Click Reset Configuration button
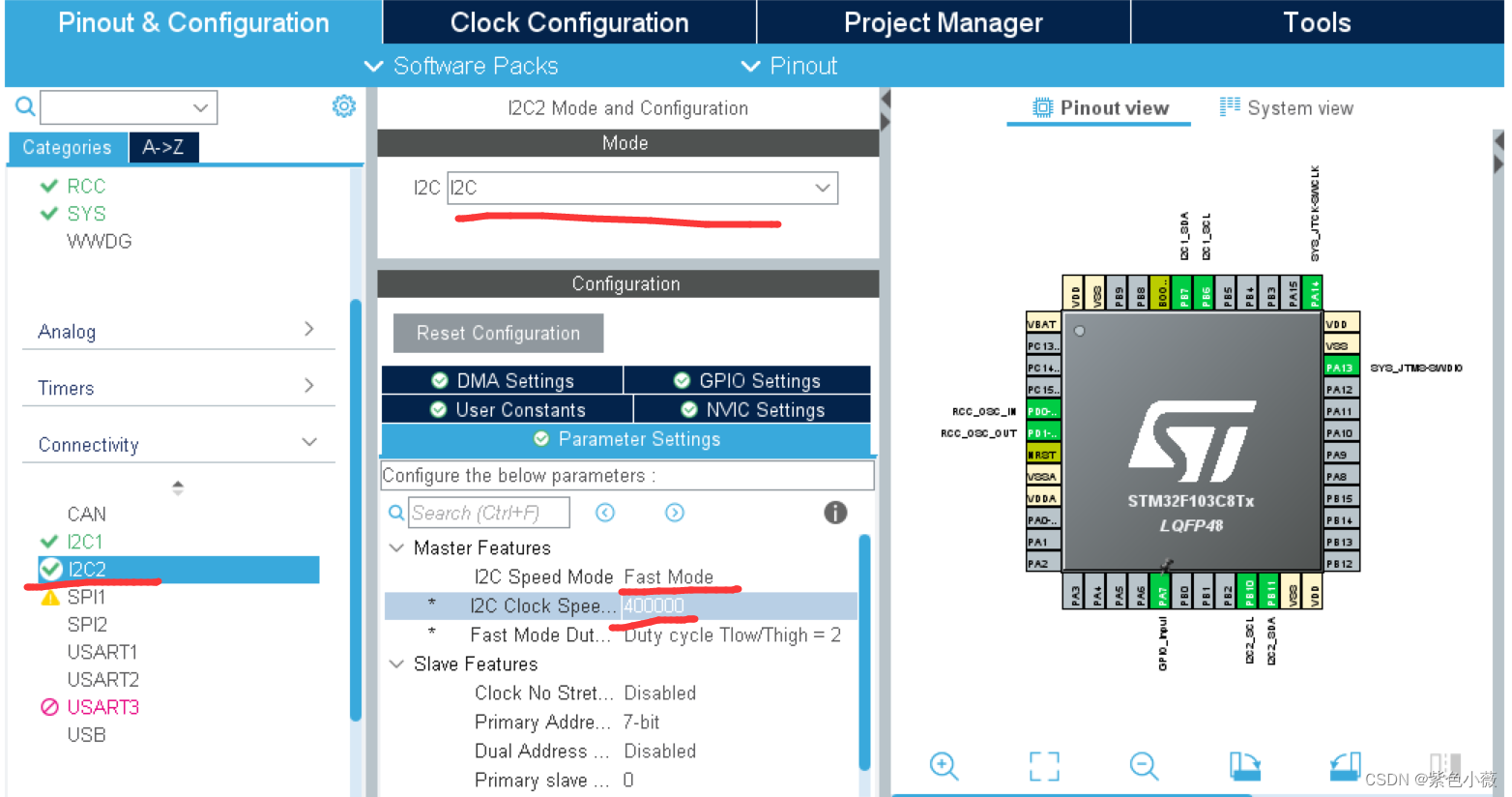This screenshot has height=797, width=1512. 499,333
